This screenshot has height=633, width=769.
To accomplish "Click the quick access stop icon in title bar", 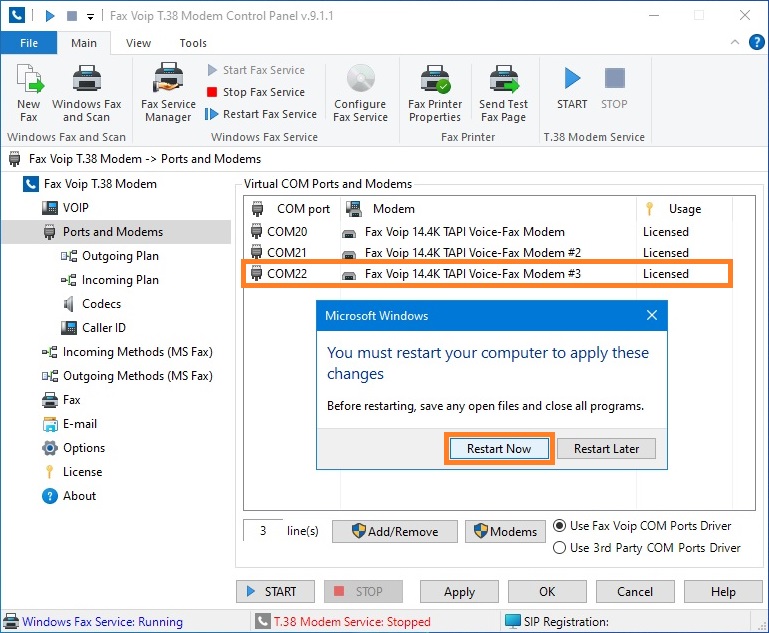I will click(72, 16).
